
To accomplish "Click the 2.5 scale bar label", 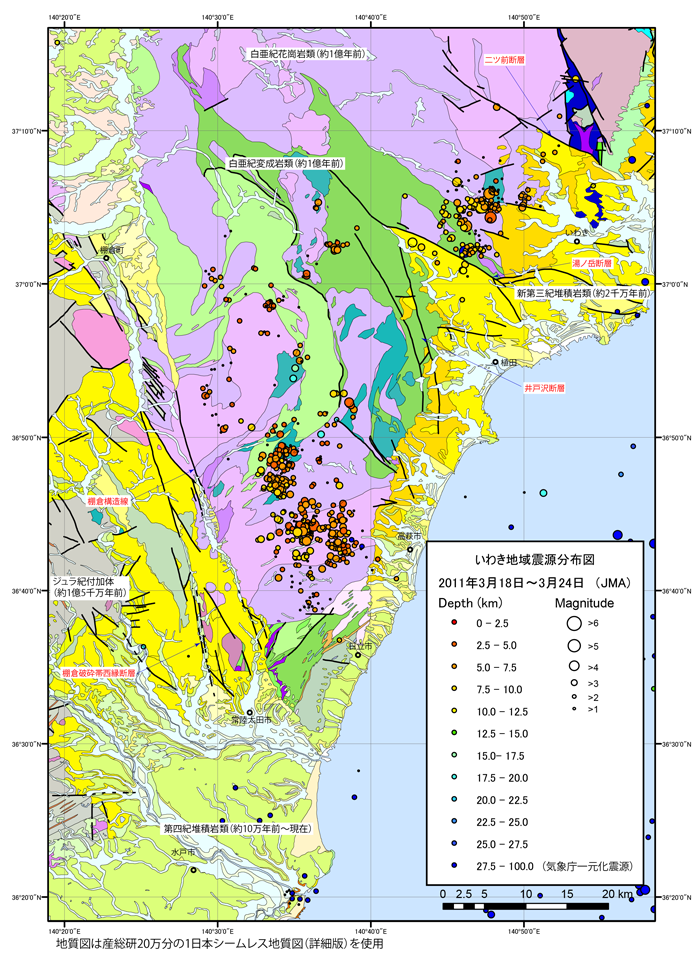I will (x=464, y=894).
